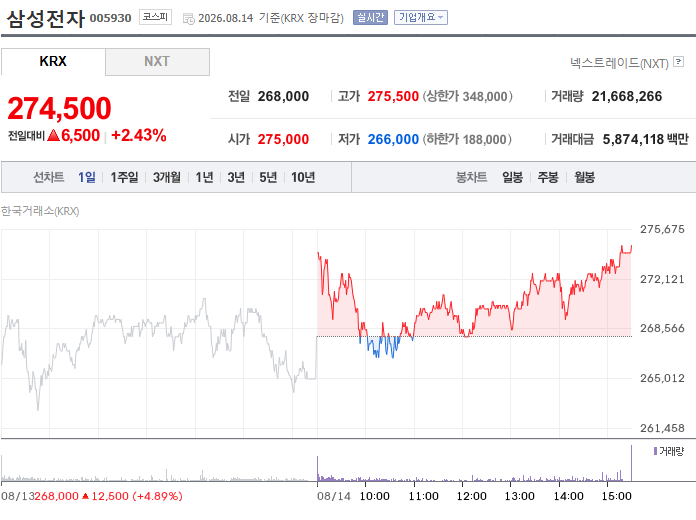
Task: Click the 12:00 time axis label
Action: pyautogui.click(x=471, y=496)
